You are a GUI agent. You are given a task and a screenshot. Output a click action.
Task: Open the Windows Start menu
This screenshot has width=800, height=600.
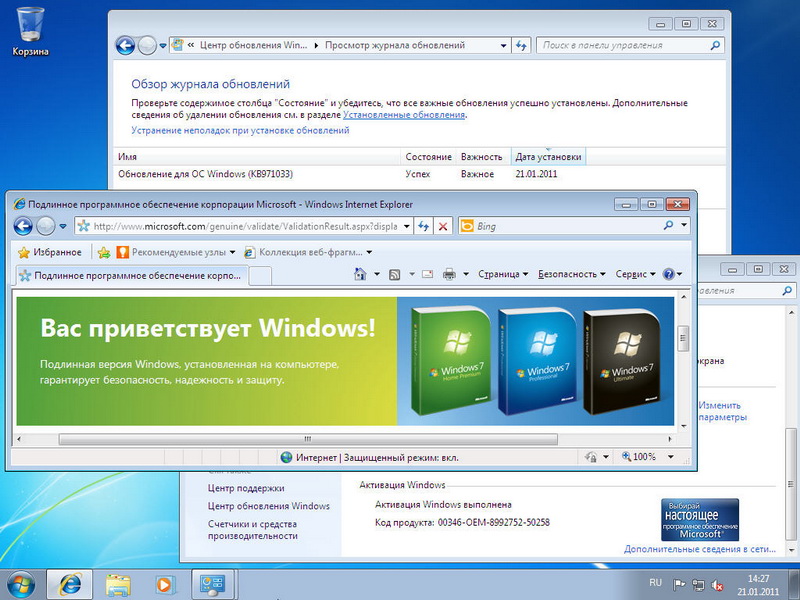(x=20, y=584)
